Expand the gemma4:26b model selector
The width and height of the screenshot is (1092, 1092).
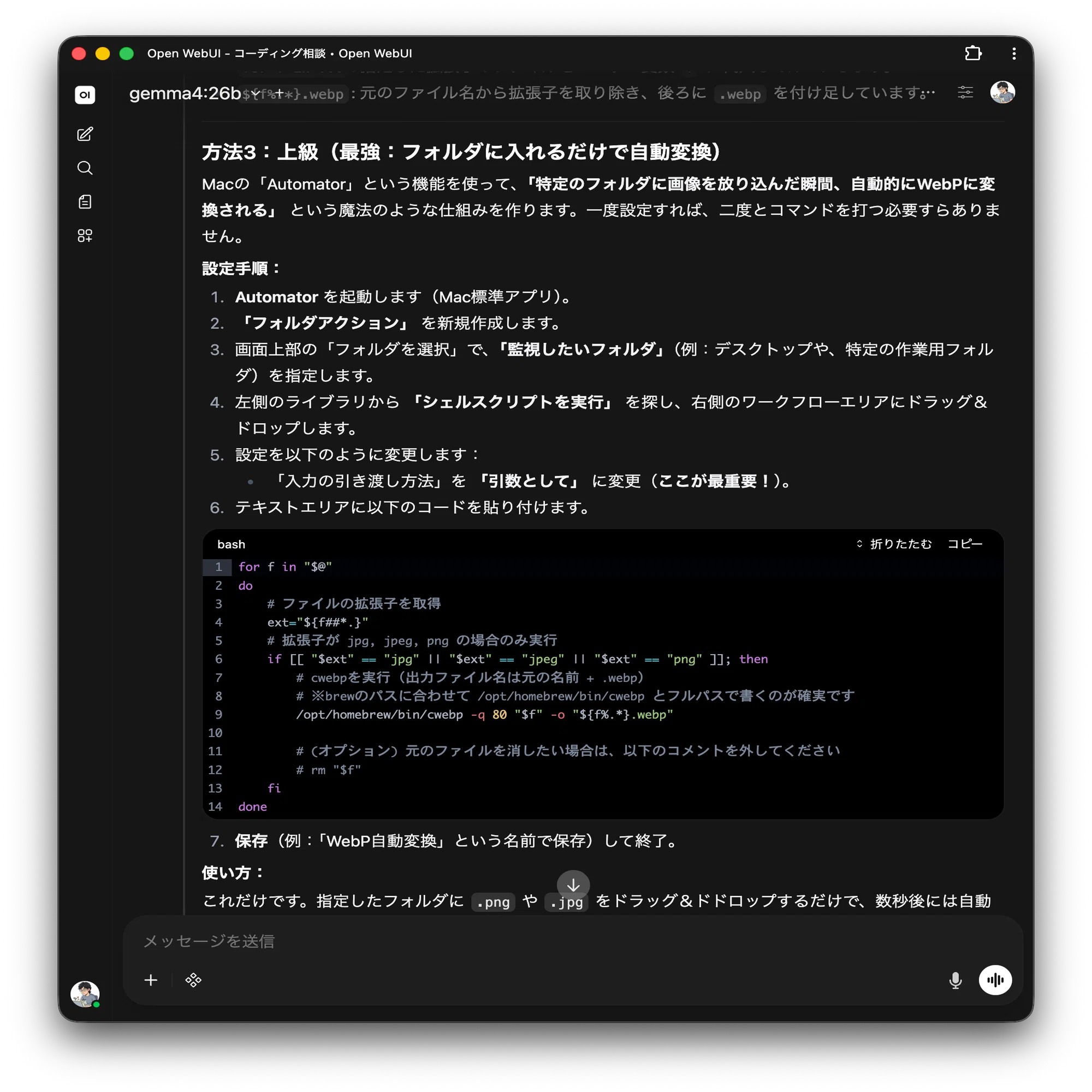[x=194, y=93]
